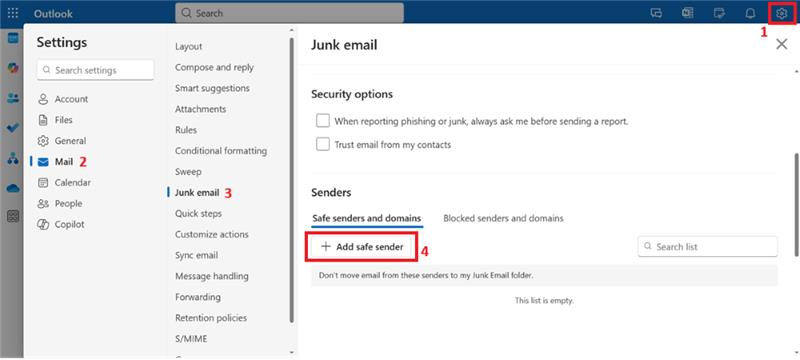Switch to Blocked senders and domains tab
The image size is (800, 360).
click(x=503, y=218)
